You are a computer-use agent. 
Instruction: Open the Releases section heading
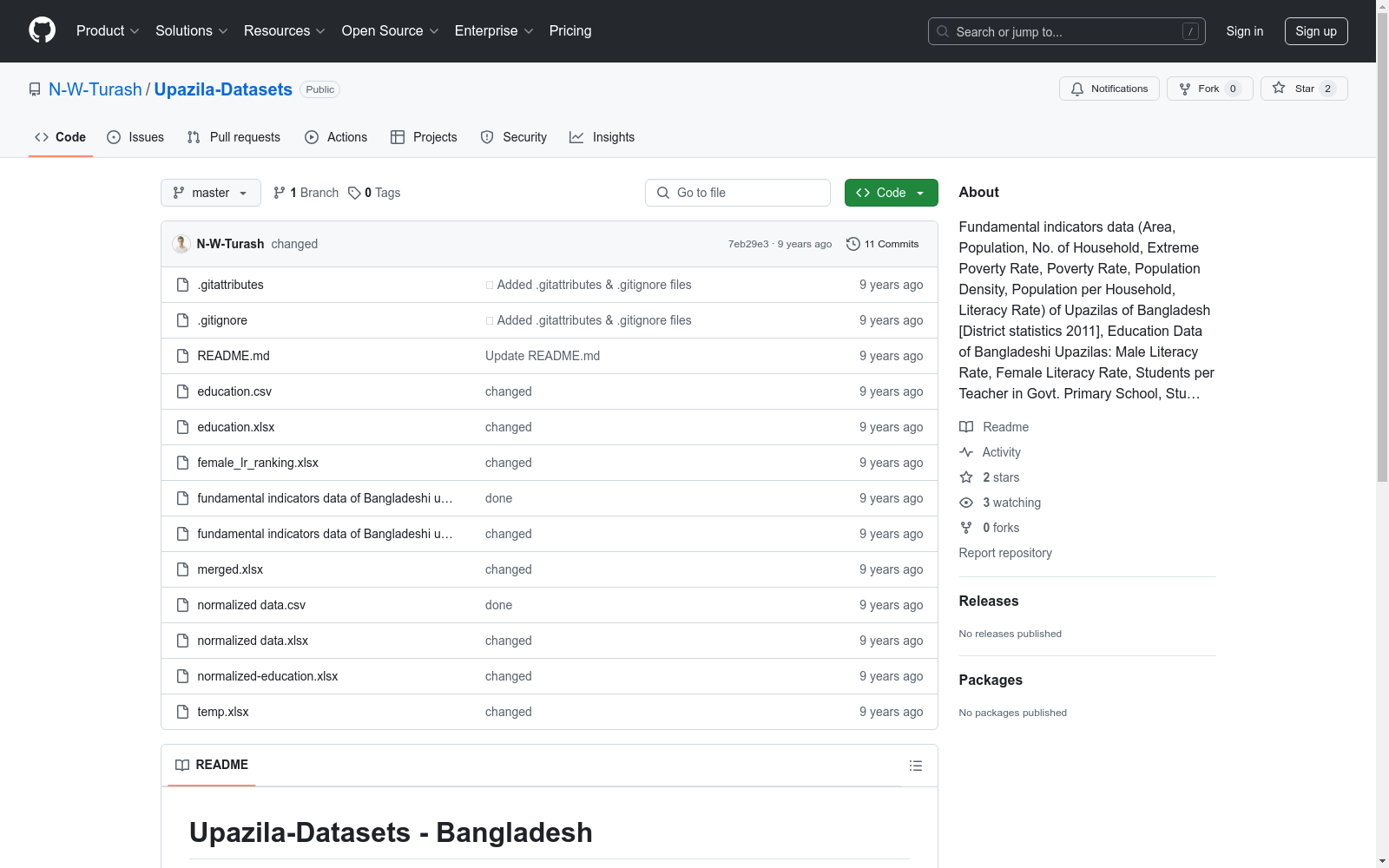(989, 601)
